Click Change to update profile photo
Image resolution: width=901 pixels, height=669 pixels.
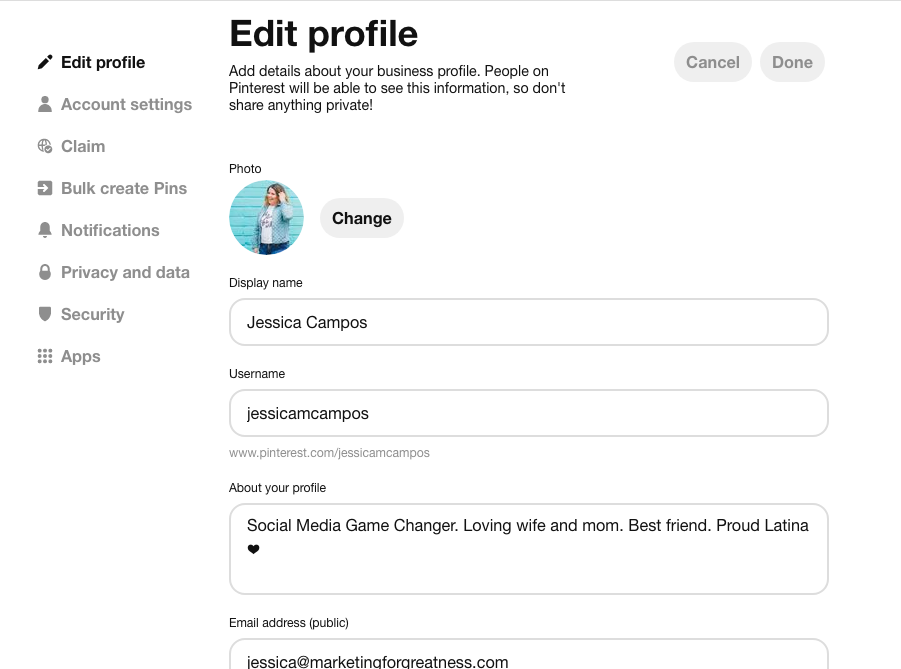click(361, 218)
